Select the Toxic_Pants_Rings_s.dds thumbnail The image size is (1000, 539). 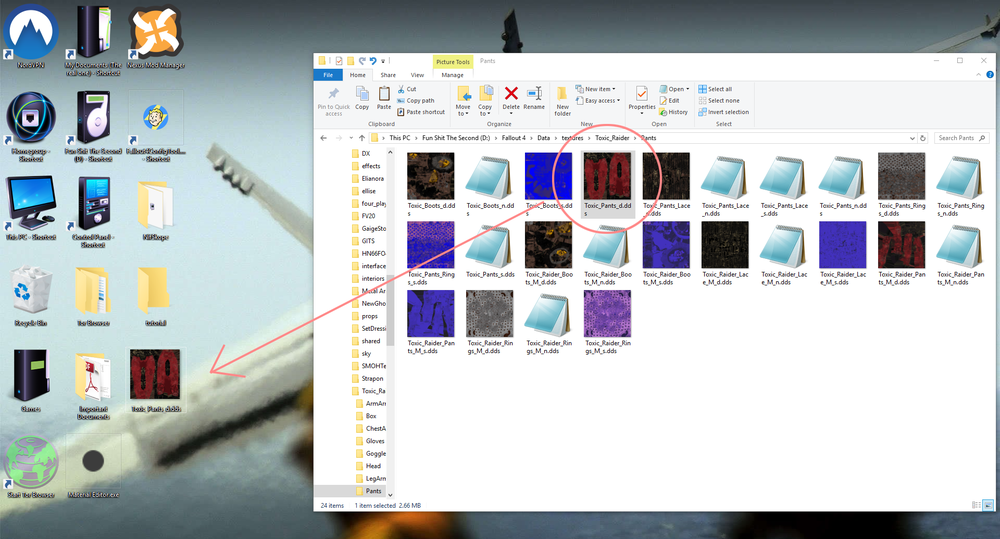click(x=431, y=245)
